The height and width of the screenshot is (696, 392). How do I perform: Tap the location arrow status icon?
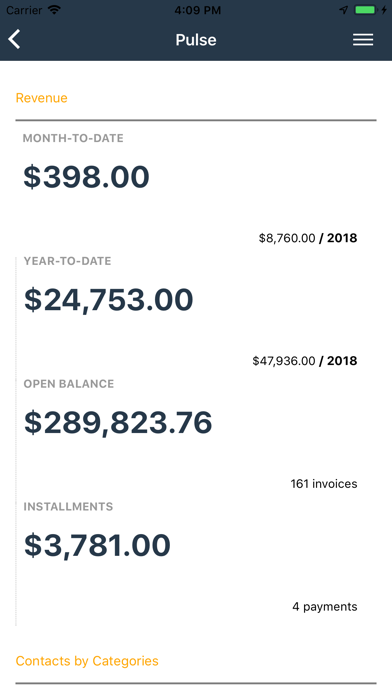[344, 10]
